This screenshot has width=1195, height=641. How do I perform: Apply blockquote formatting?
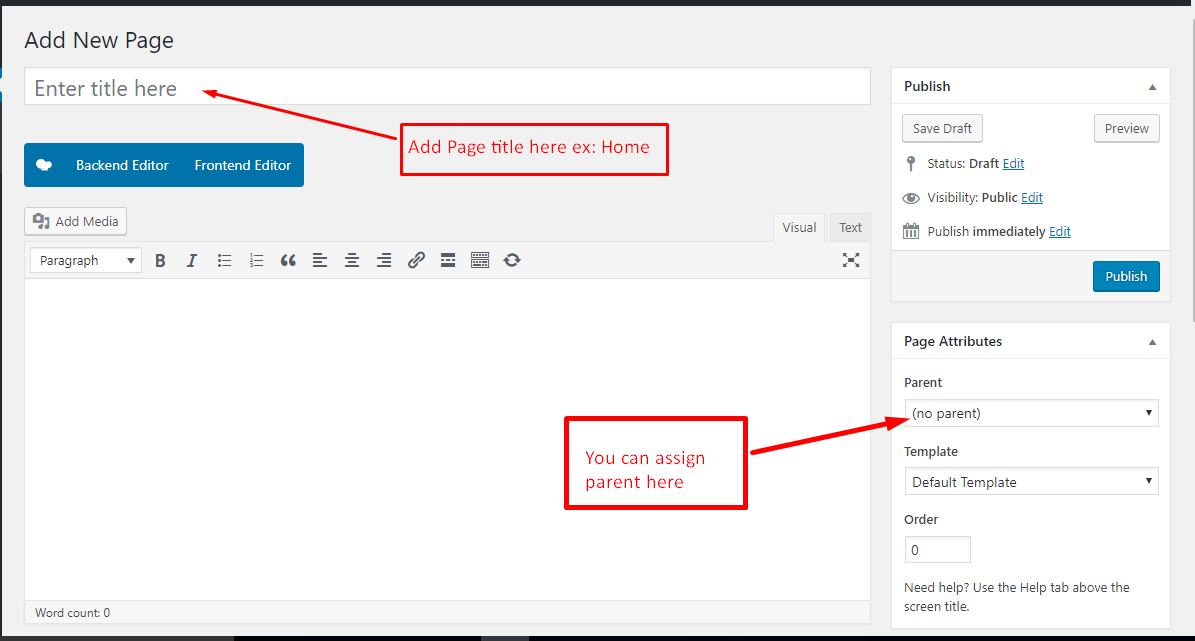coord(288,260)
